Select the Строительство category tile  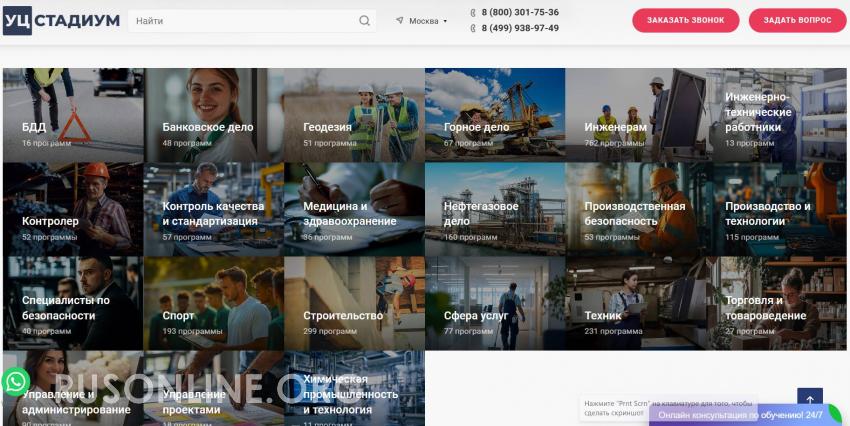(355, 304)
